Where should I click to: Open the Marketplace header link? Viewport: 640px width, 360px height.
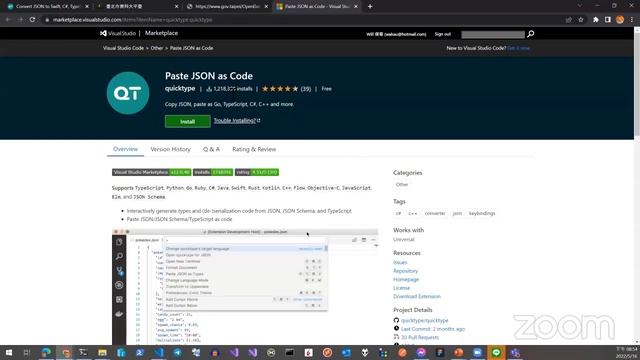(x=161, y=33)
